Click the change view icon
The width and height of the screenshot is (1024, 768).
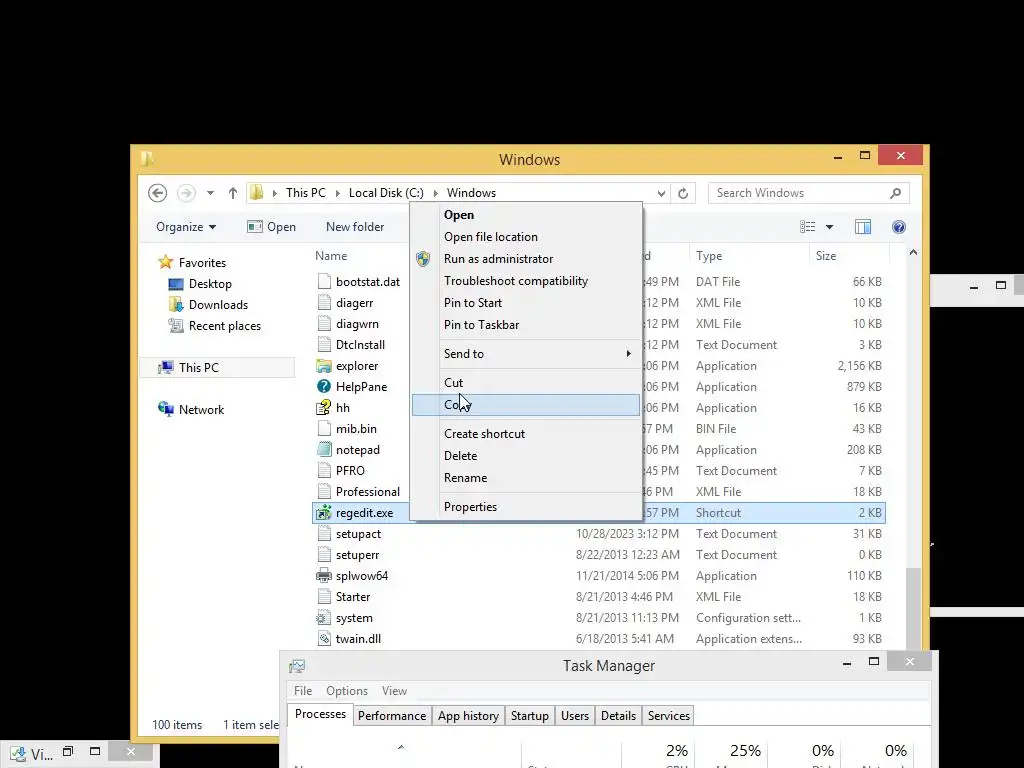click(x=808, y=227)
